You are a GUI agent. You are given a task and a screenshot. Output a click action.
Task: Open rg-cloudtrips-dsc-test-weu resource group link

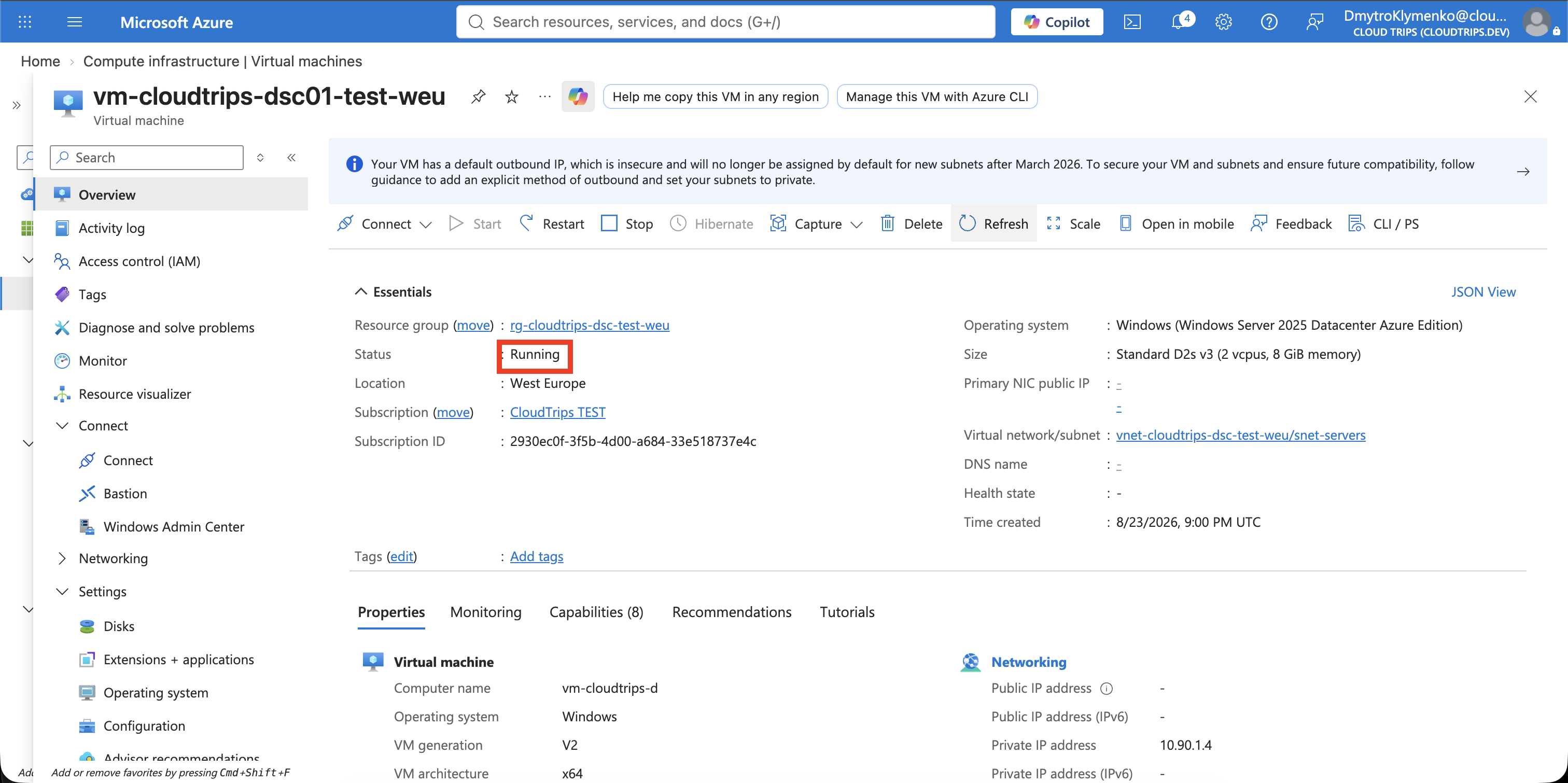pos(589,325)
